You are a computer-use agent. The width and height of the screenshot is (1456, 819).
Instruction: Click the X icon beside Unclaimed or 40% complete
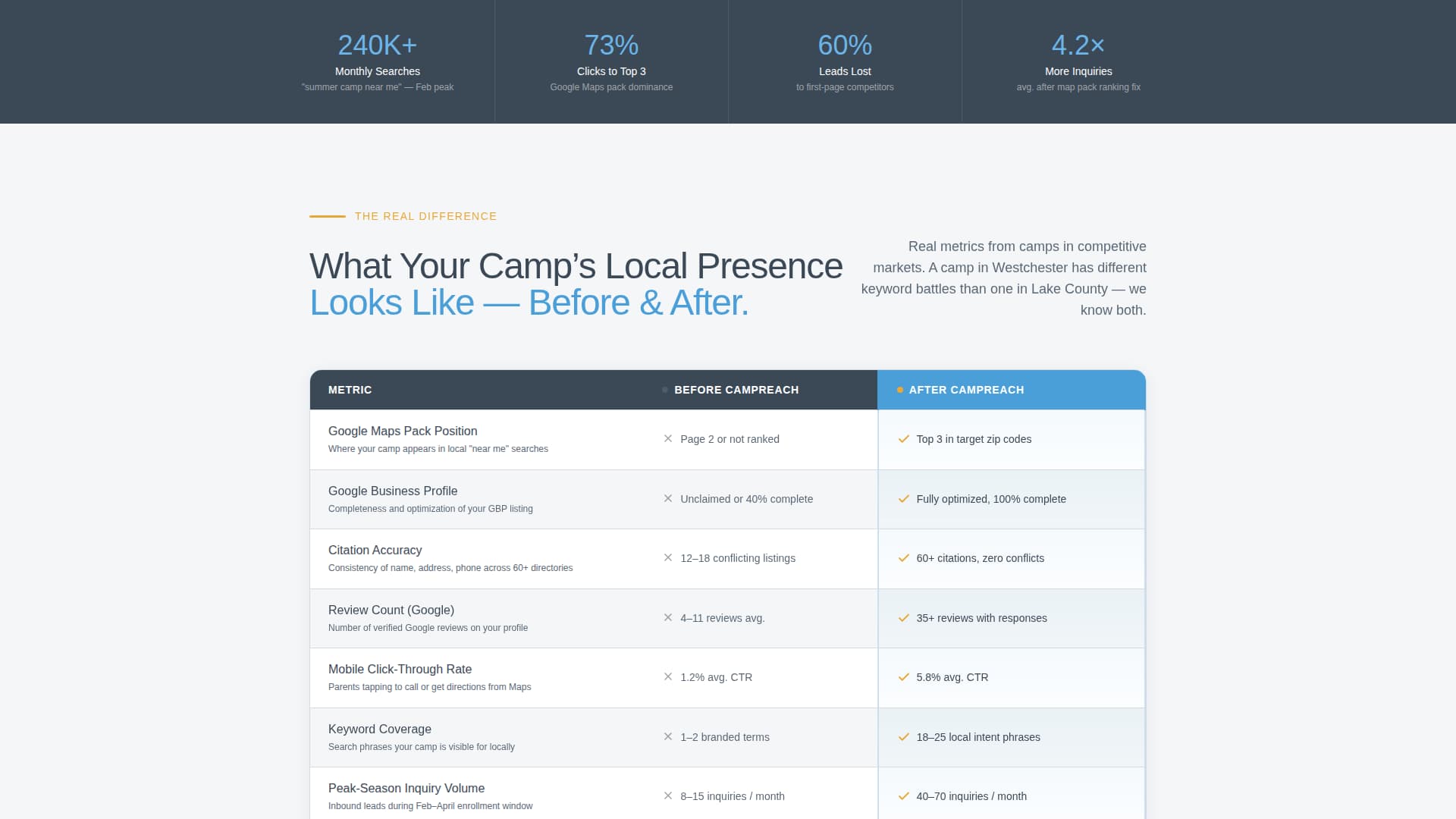coord(668,498)
